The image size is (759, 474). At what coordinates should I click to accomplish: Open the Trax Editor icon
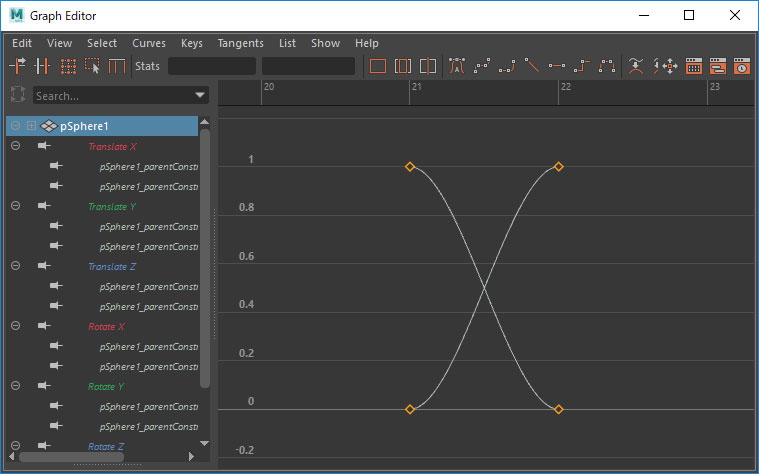pyautogui.click(x=717, y=65)
